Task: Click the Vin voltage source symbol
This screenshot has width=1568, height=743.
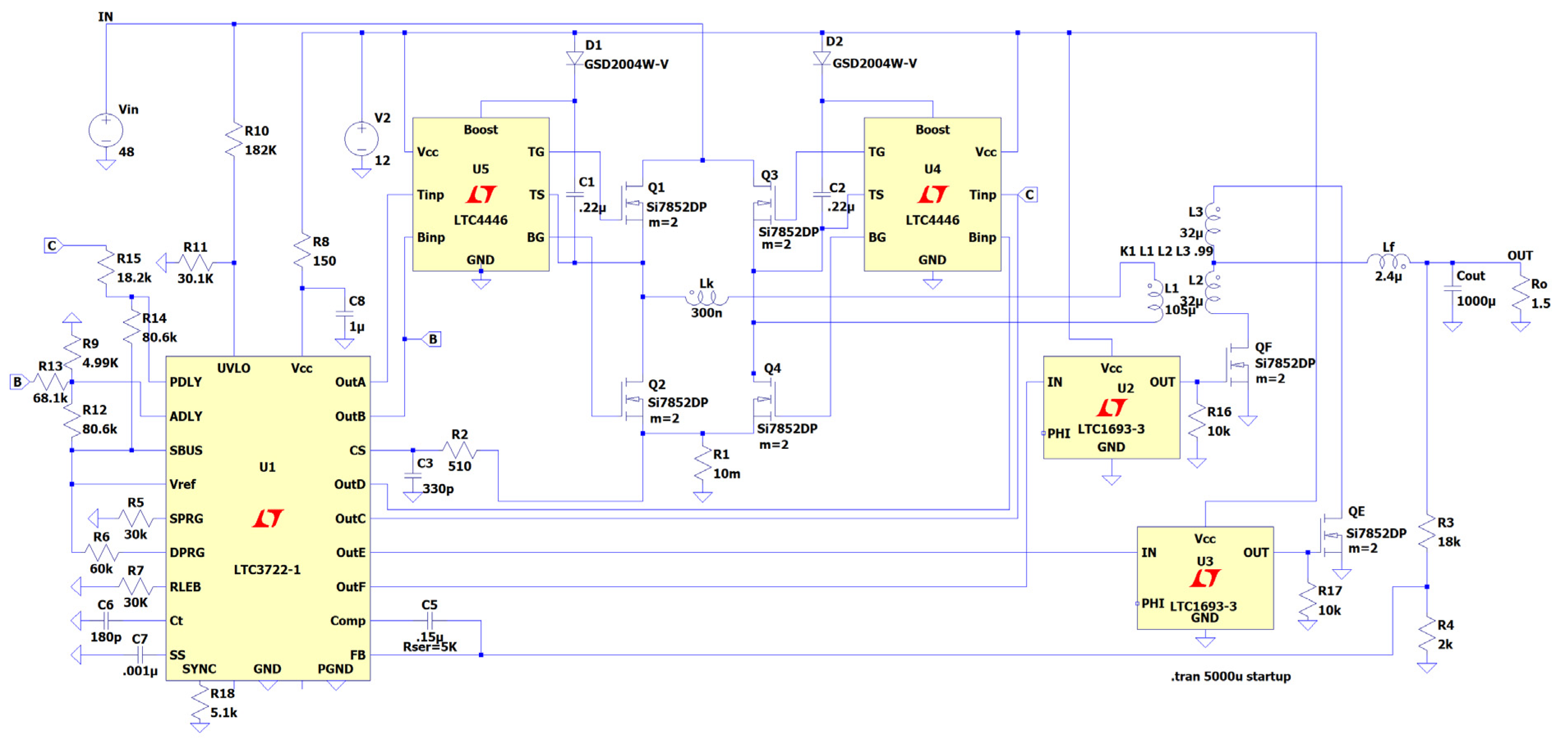Action: (x=106, y=130)
